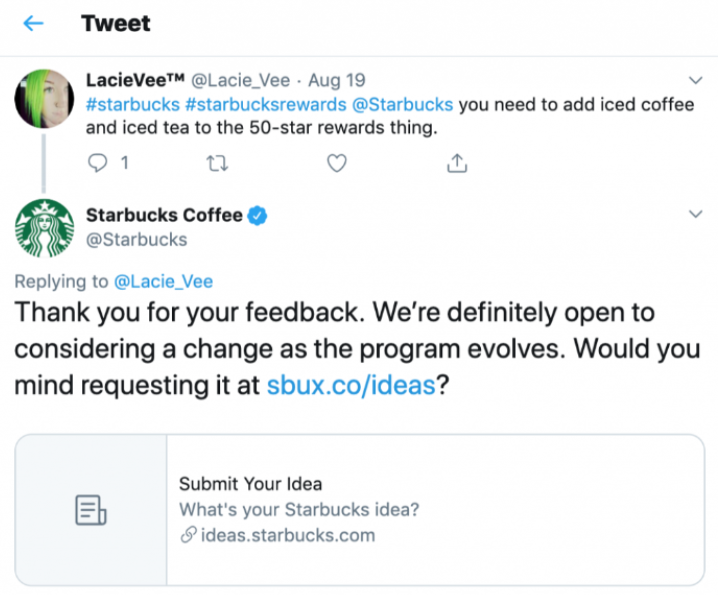Viewport: 718px width, 595px height.
Task: Expand the Starbucks tweet options chevron
Action: click(x=696, y=215)
